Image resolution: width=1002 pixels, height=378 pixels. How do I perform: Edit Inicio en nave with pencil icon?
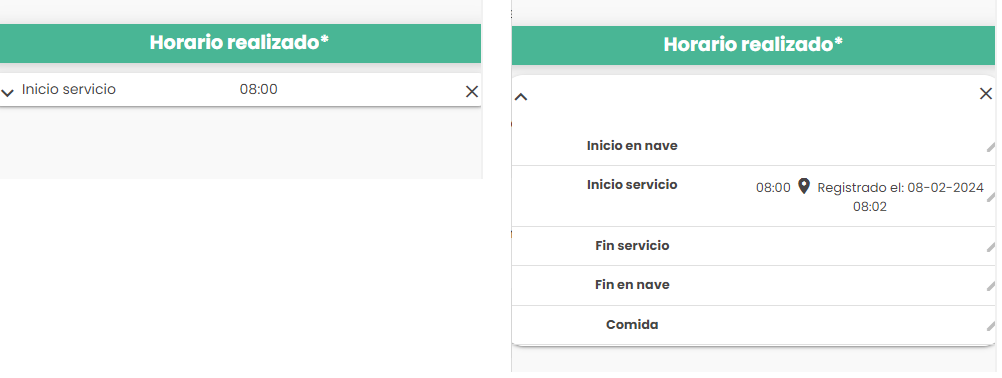click(991, 147)
